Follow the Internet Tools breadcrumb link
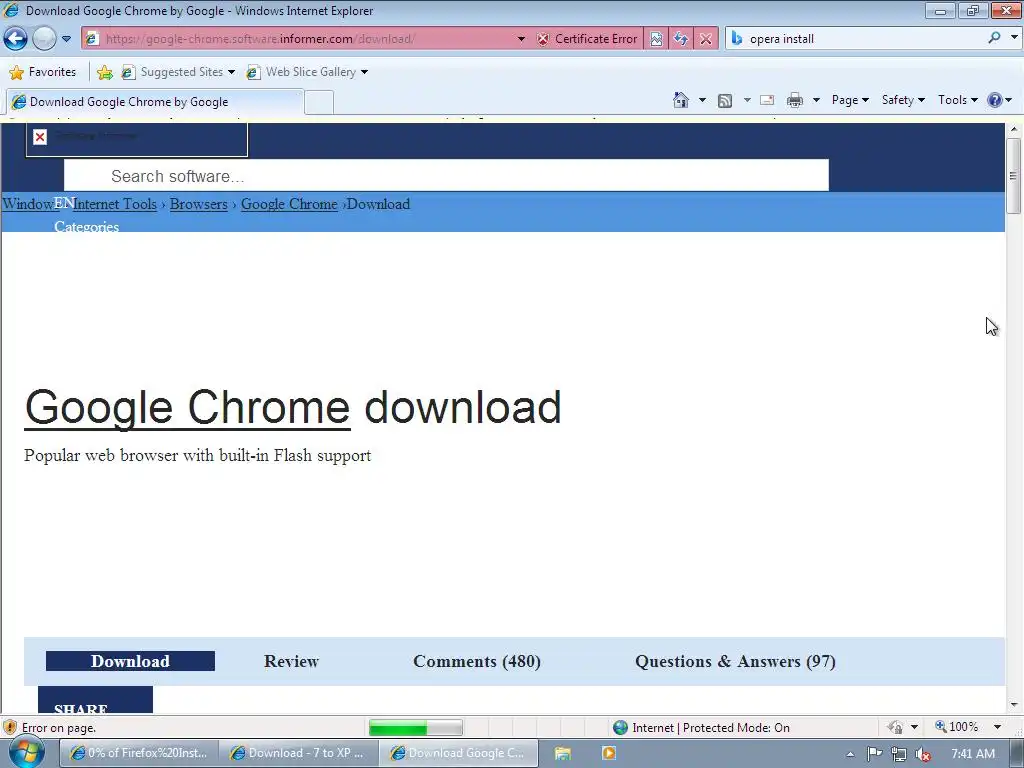The height and width of the screenshot is (768, 1024). tap(115, 204)
